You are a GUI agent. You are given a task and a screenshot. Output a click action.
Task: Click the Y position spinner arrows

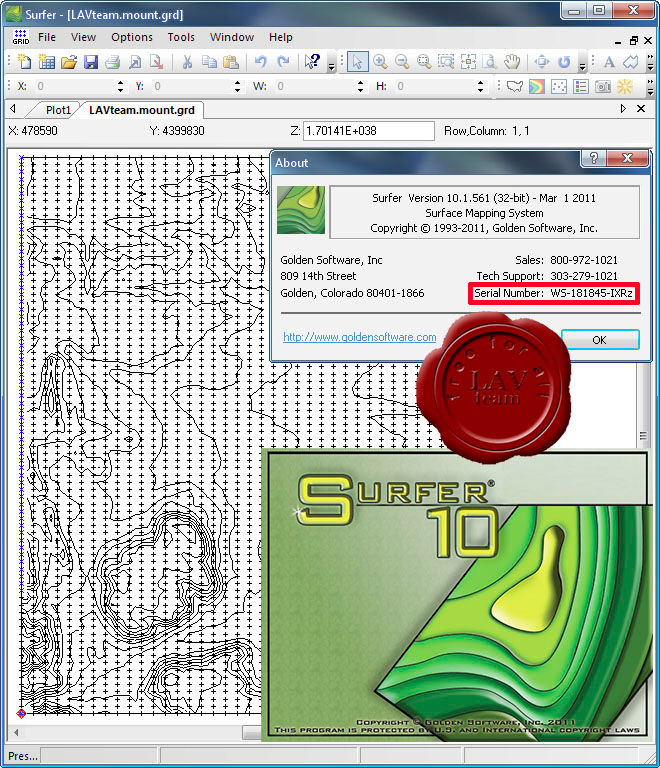[x=237, y=87]
